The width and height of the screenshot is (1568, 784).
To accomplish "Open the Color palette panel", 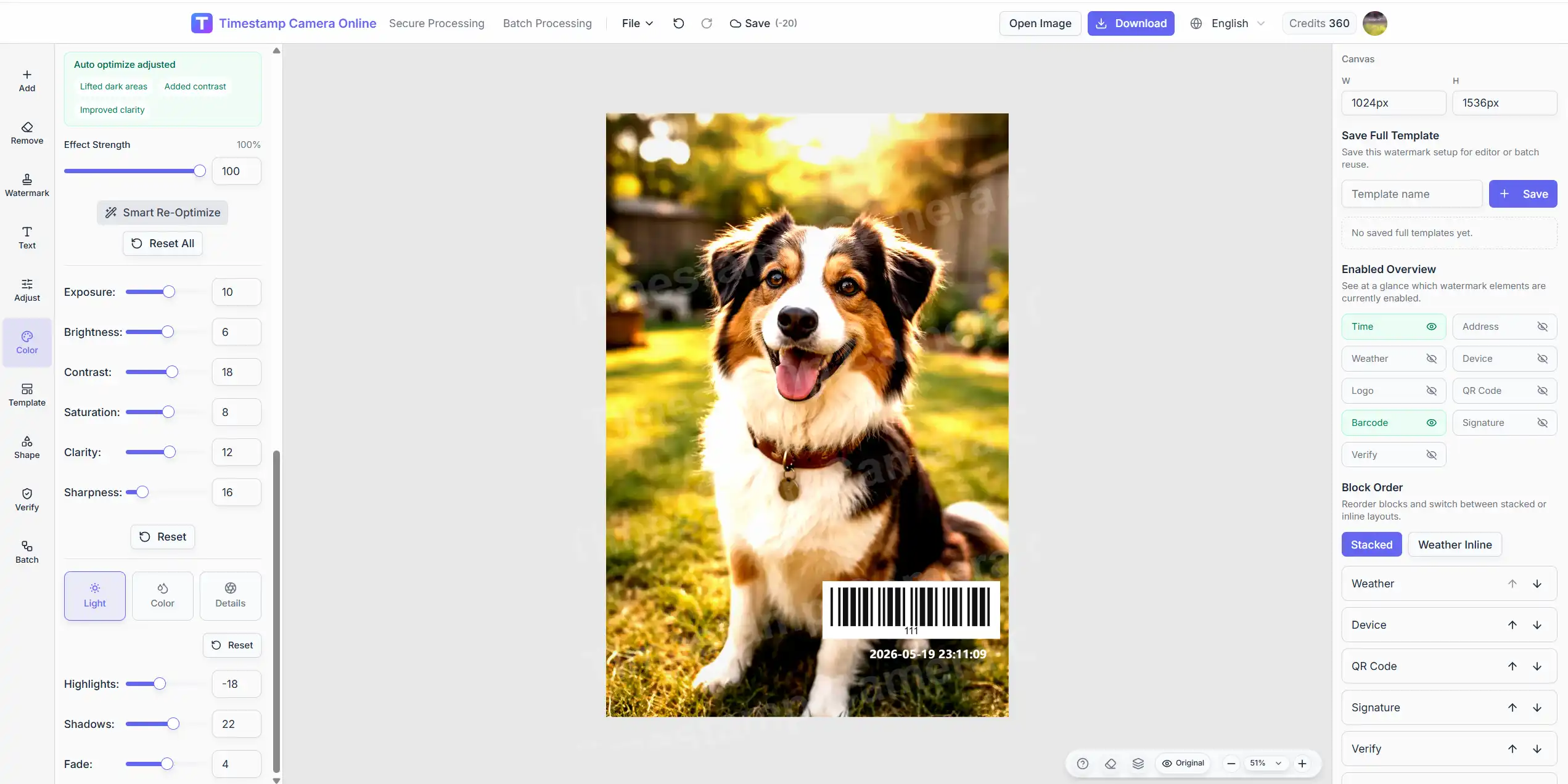I will pos(27,343).
